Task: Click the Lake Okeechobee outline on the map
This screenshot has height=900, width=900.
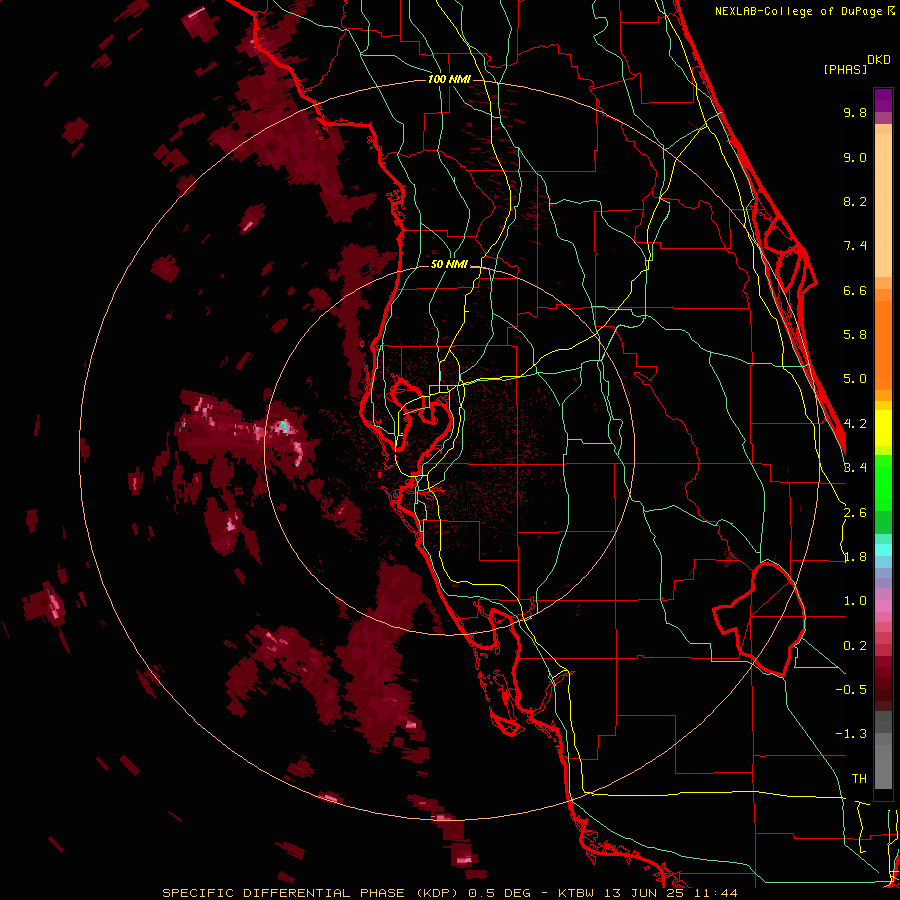Action: point(759,619)
